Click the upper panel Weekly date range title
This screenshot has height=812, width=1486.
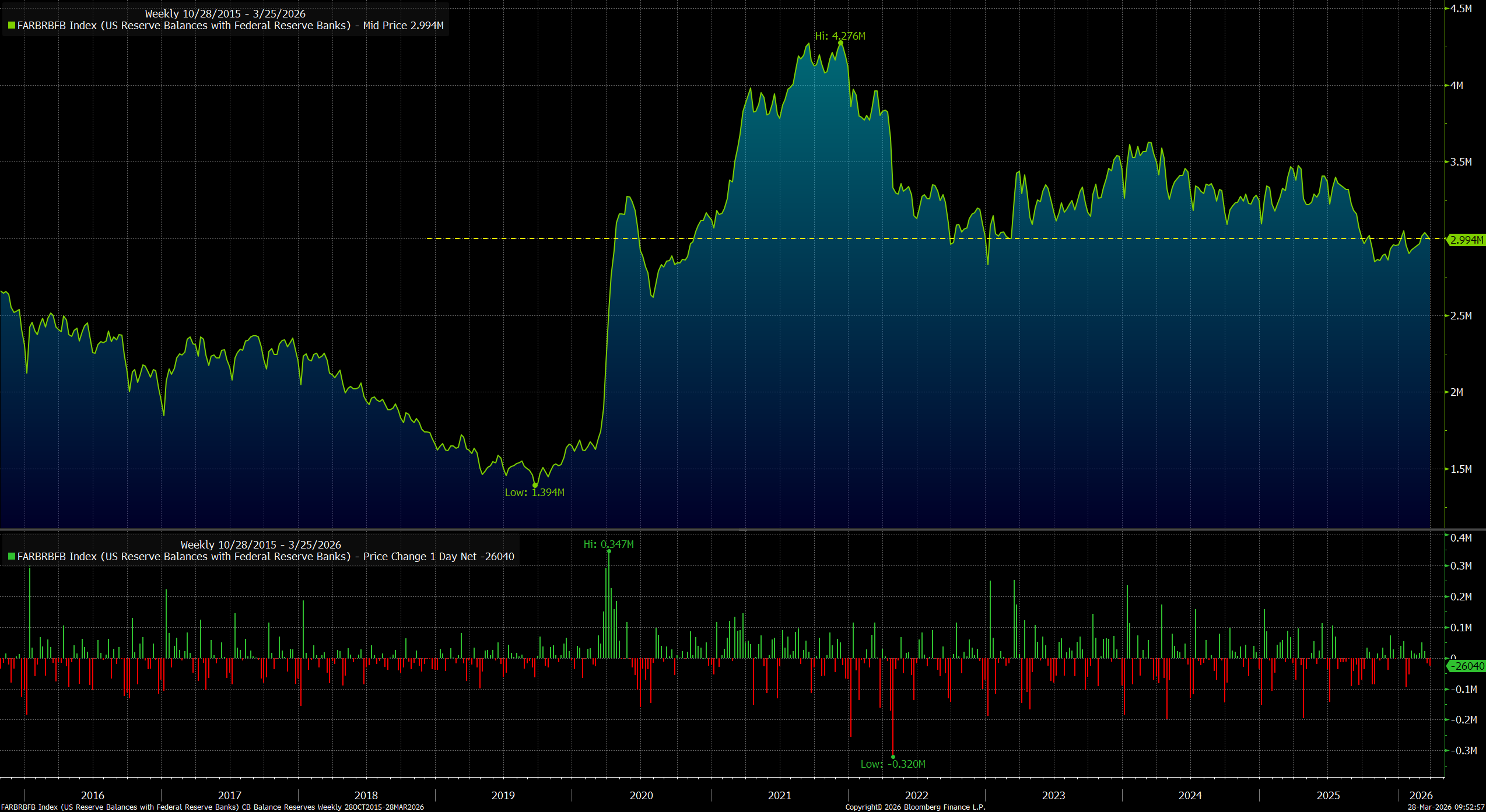point(225,13)
